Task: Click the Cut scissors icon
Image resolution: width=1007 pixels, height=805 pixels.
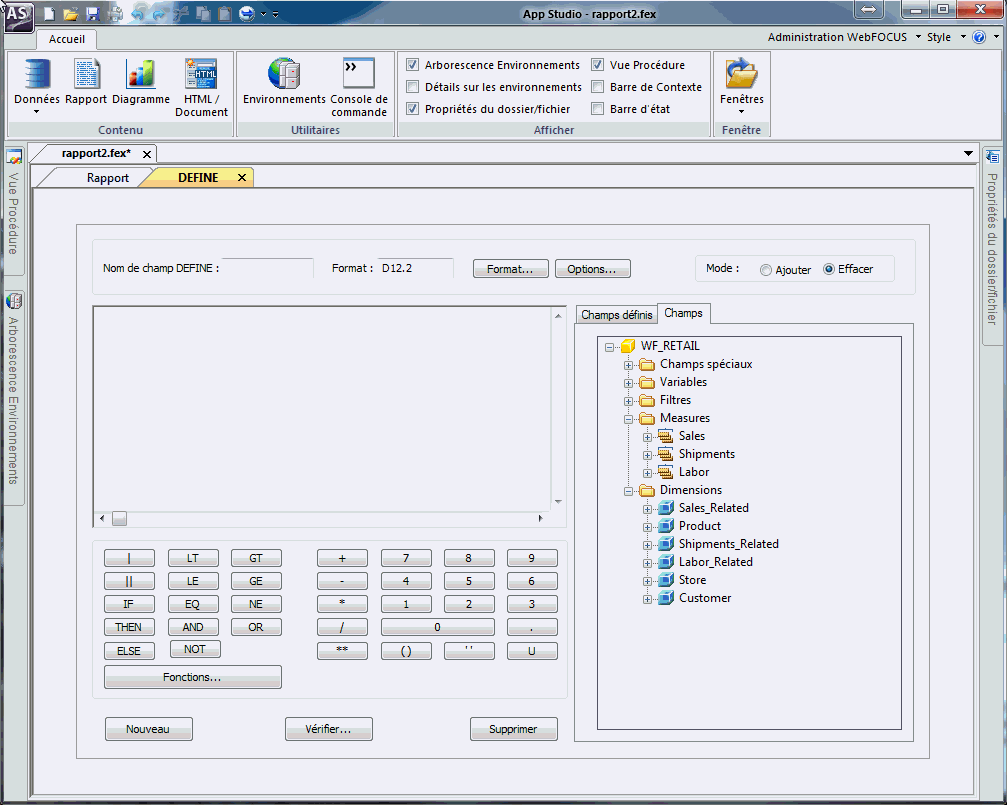Action: [x=181, y=13]
